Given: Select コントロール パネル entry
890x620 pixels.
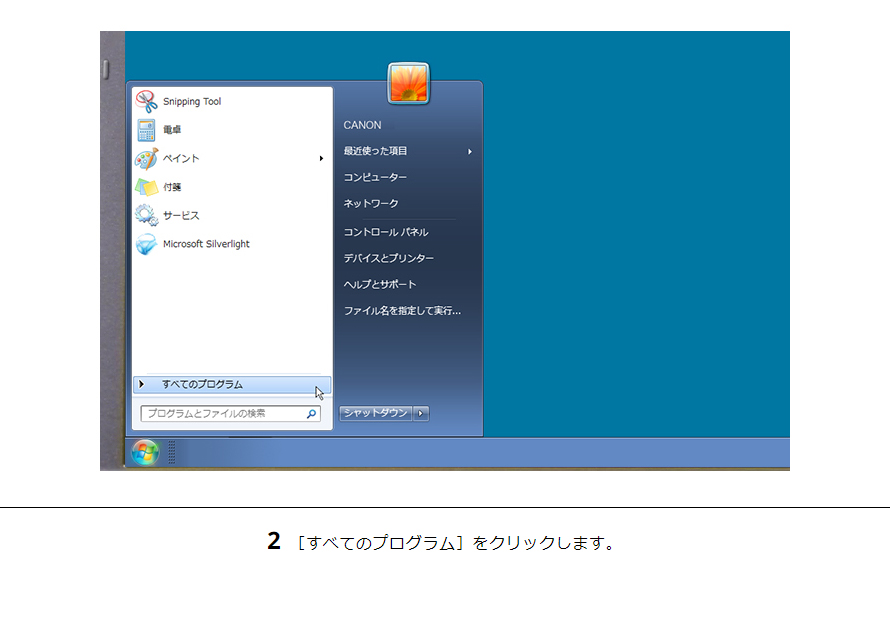Looking at the screenshot, I should tap(384, 231).
